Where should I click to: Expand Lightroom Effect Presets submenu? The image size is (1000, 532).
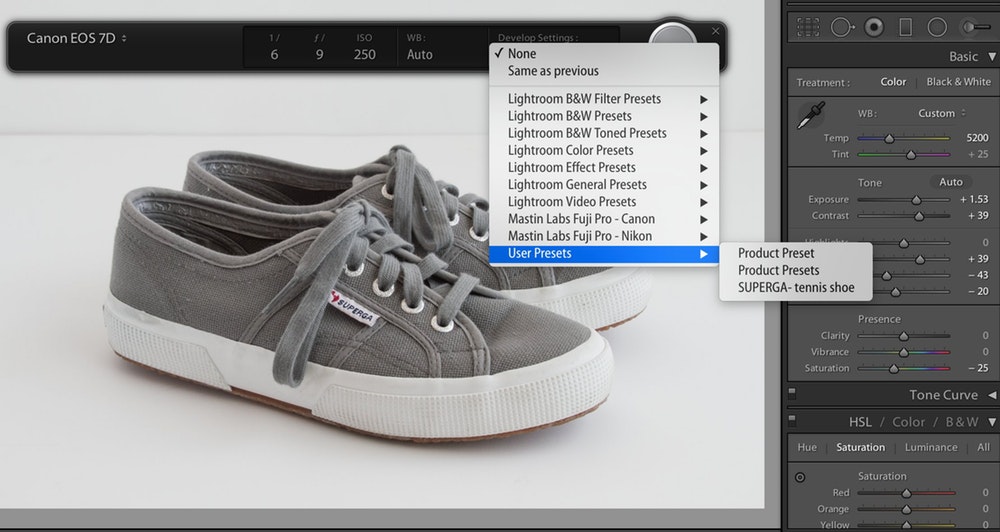coord(603,168)
